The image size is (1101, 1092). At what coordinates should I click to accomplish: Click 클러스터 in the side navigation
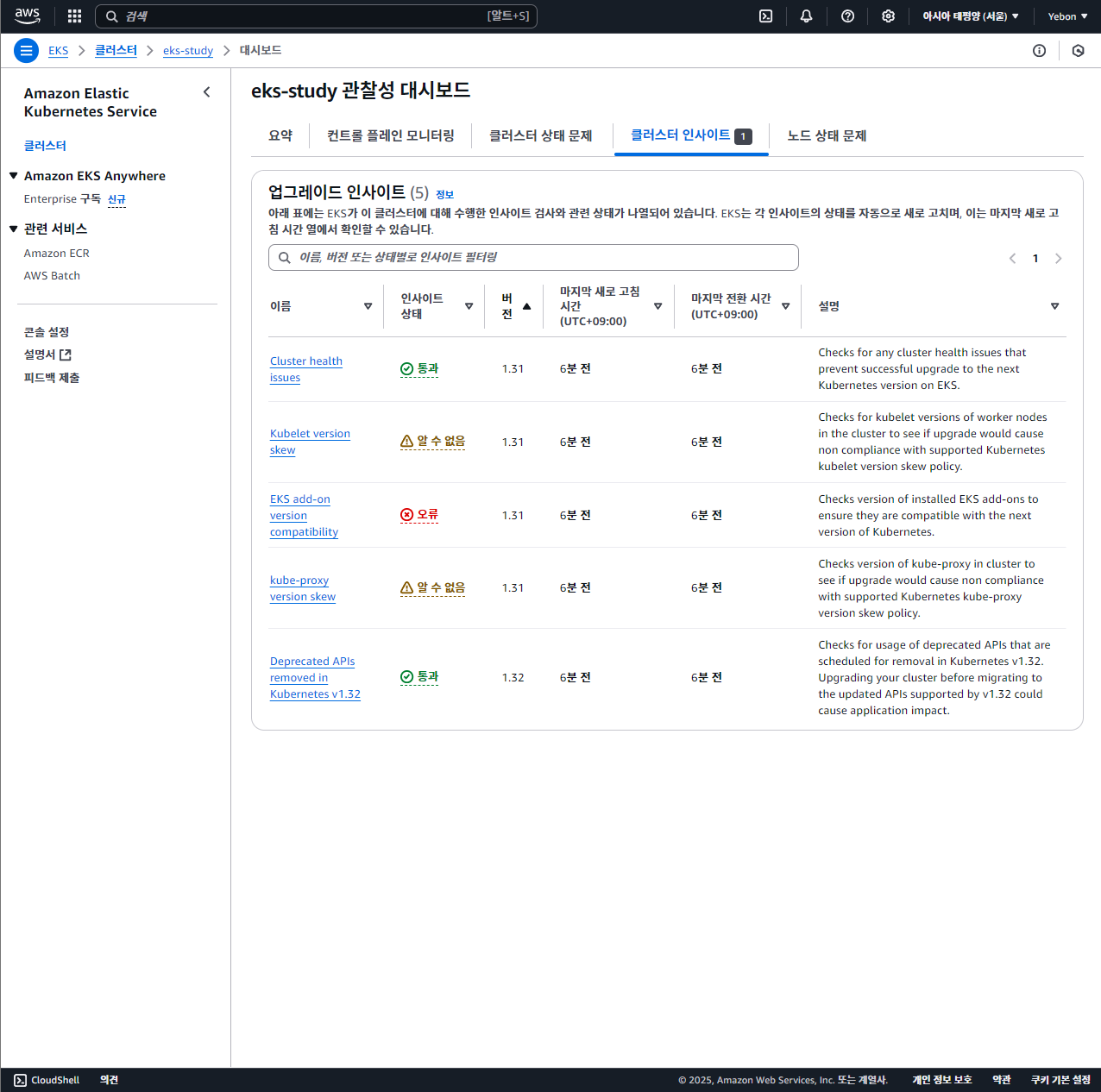pos(45,146)
